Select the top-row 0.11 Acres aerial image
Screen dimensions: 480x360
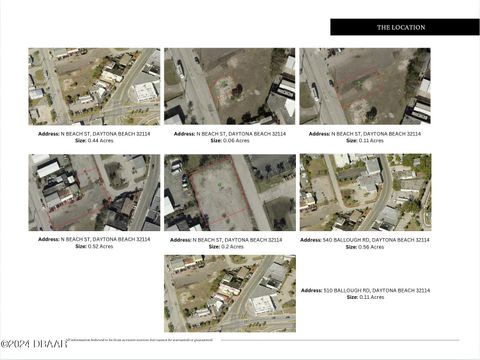coord(365,86)
